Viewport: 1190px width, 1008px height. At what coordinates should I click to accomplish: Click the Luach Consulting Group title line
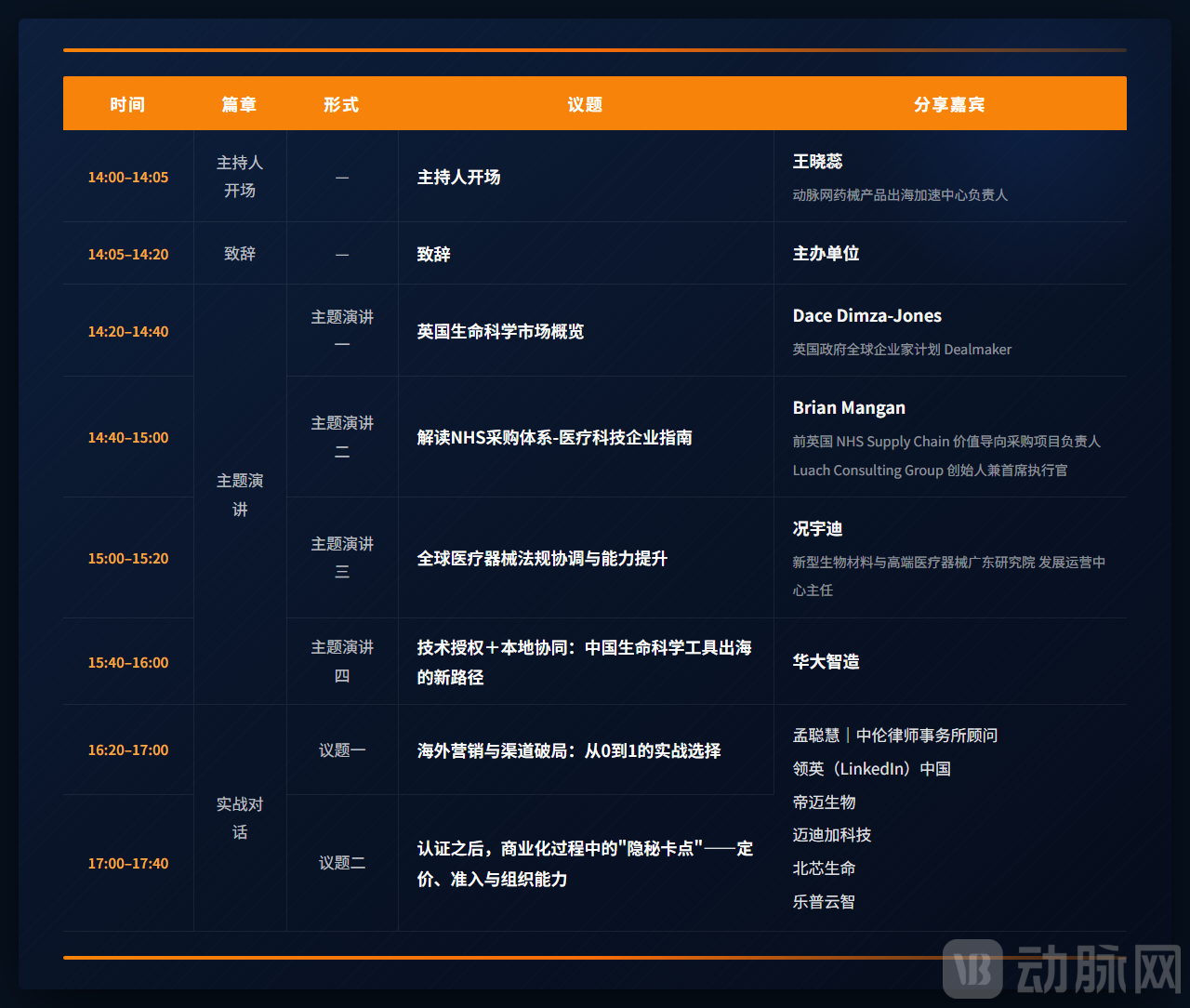930,471
